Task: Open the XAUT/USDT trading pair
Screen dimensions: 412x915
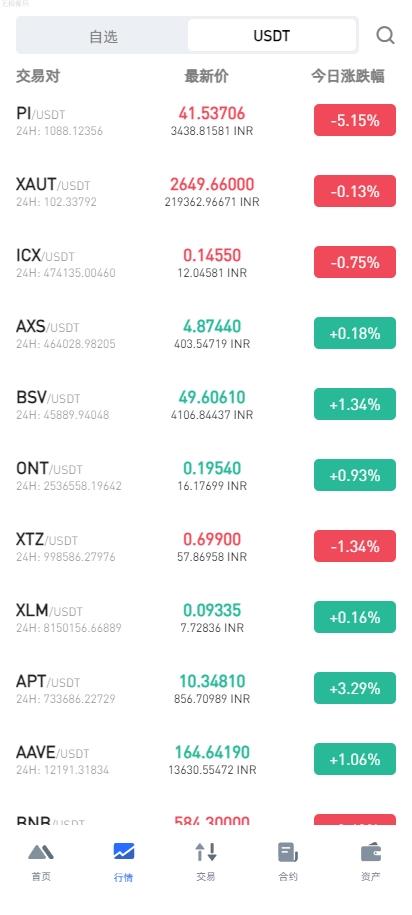Action: coord(206,191)
